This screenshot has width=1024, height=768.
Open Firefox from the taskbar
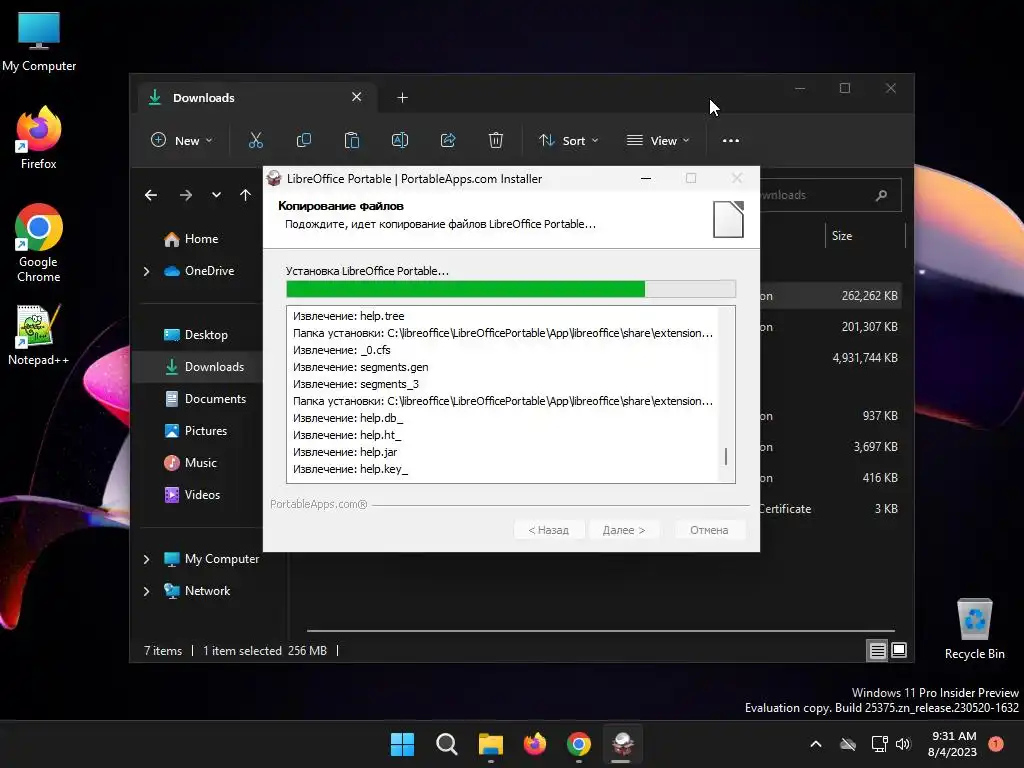(535, 744)
